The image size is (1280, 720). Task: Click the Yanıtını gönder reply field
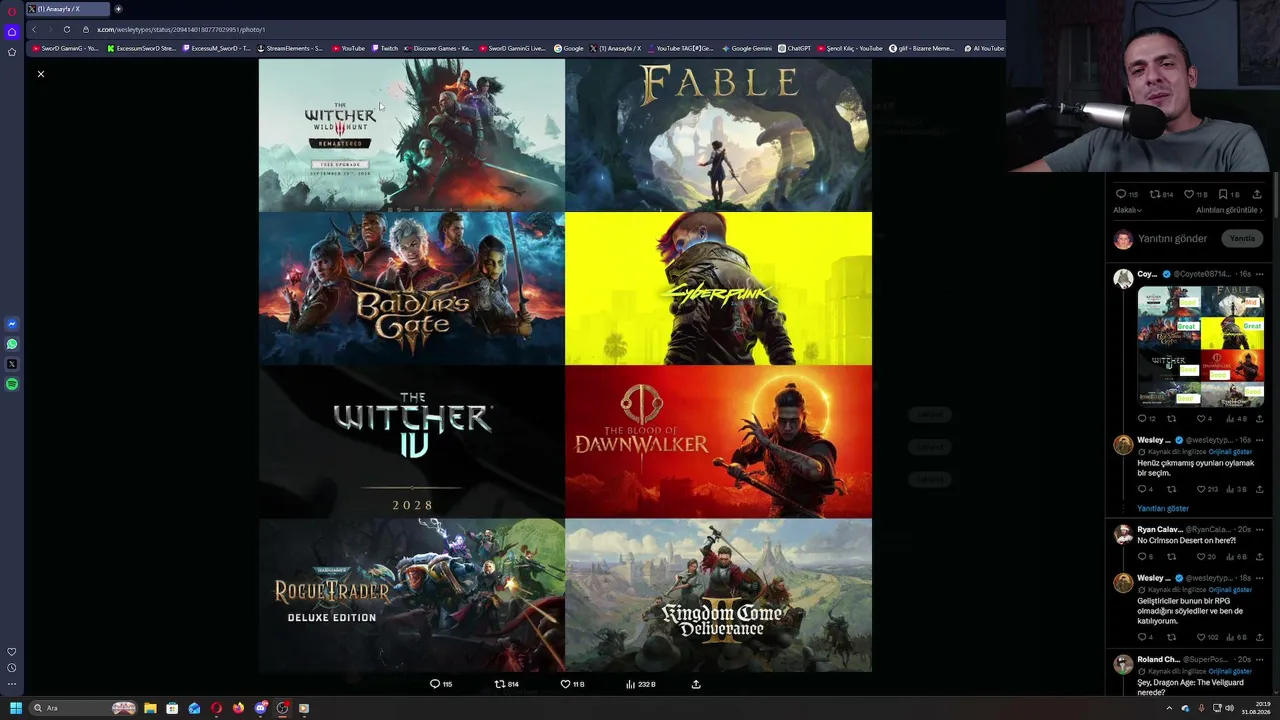[x=1173, y=239]
